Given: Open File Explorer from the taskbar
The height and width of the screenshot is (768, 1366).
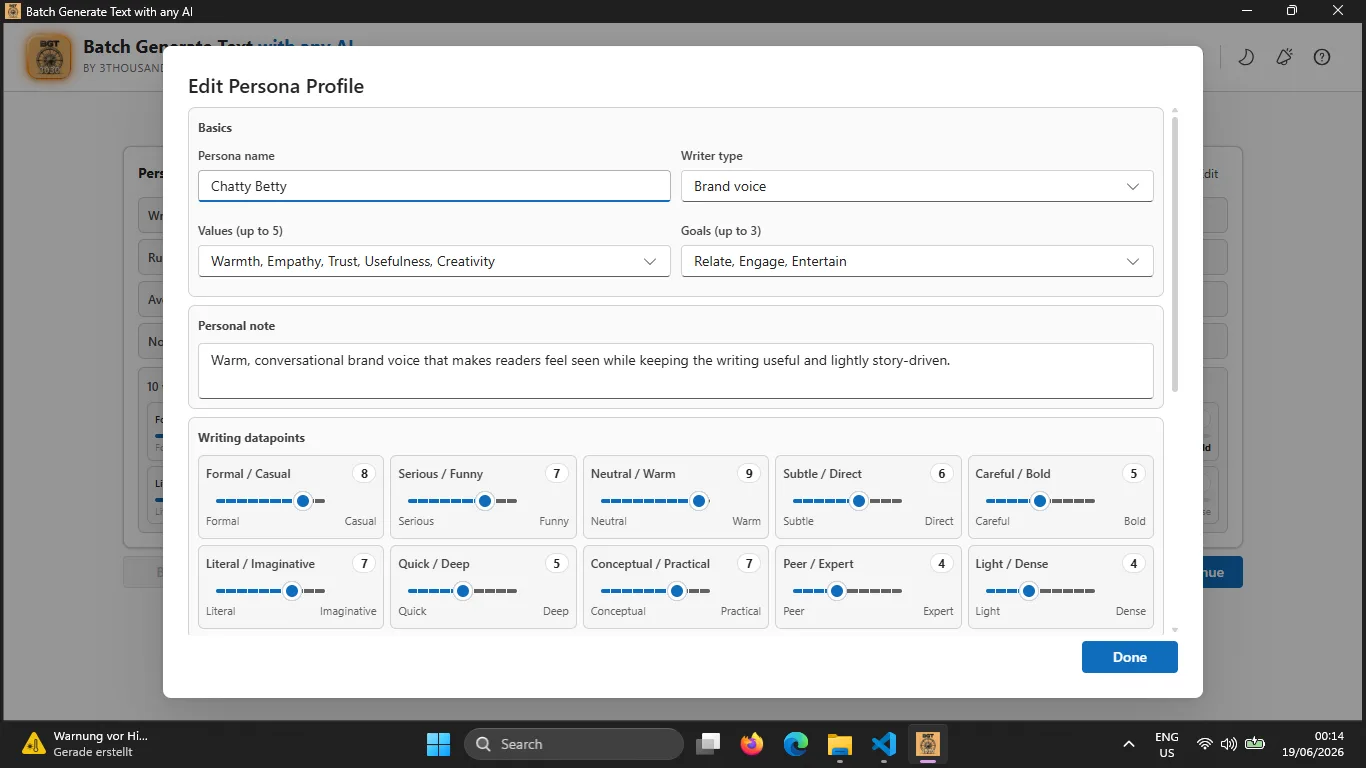Looking at the screenshot, I should pyautogui.click(x=839, y=744).
